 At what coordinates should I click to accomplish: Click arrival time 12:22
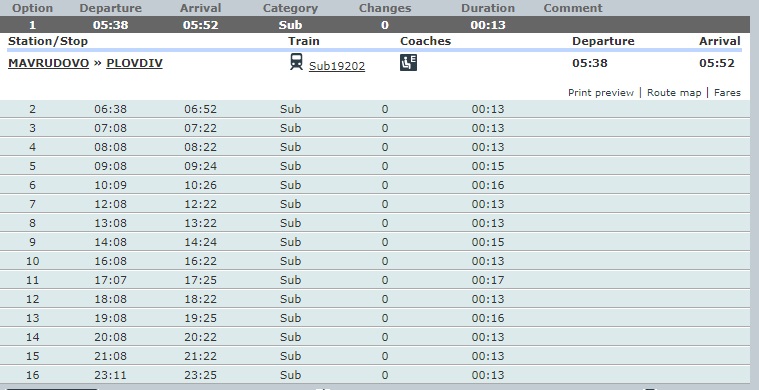200,204
